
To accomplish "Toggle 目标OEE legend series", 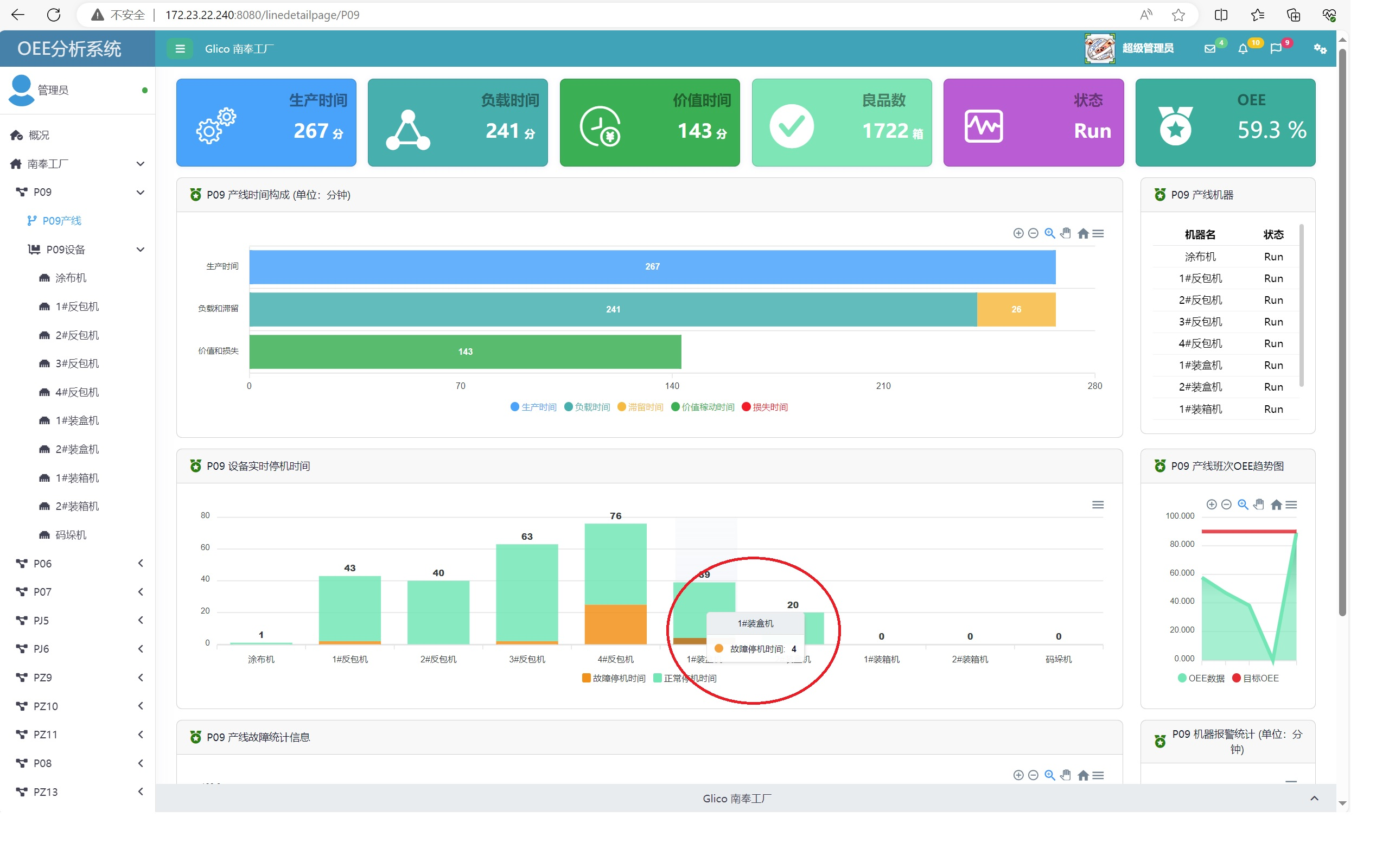I will tap(1256, 678).
